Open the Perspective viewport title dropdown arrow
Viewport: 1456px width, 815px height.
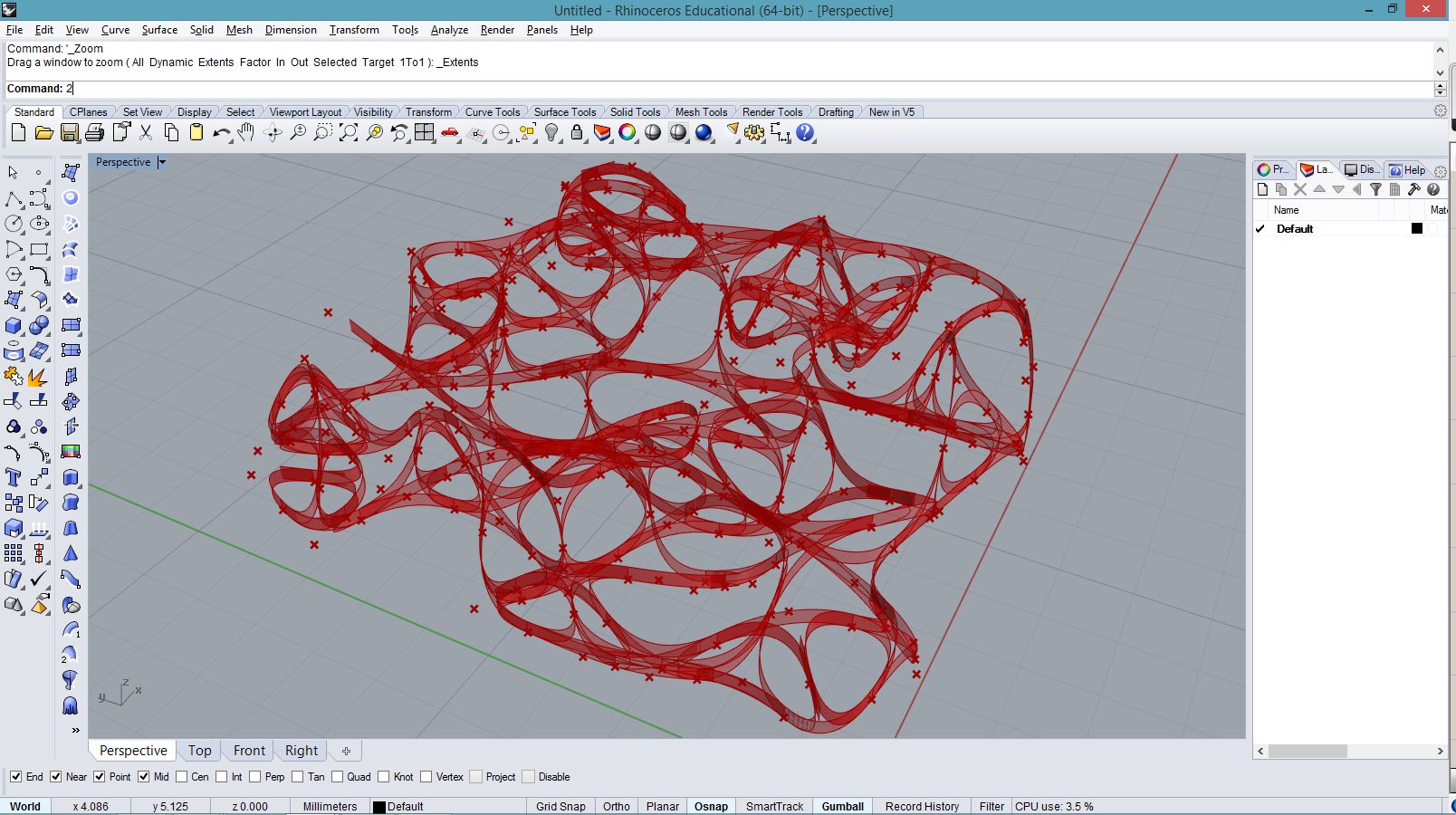pyautogui.click(x=162, y=163)
